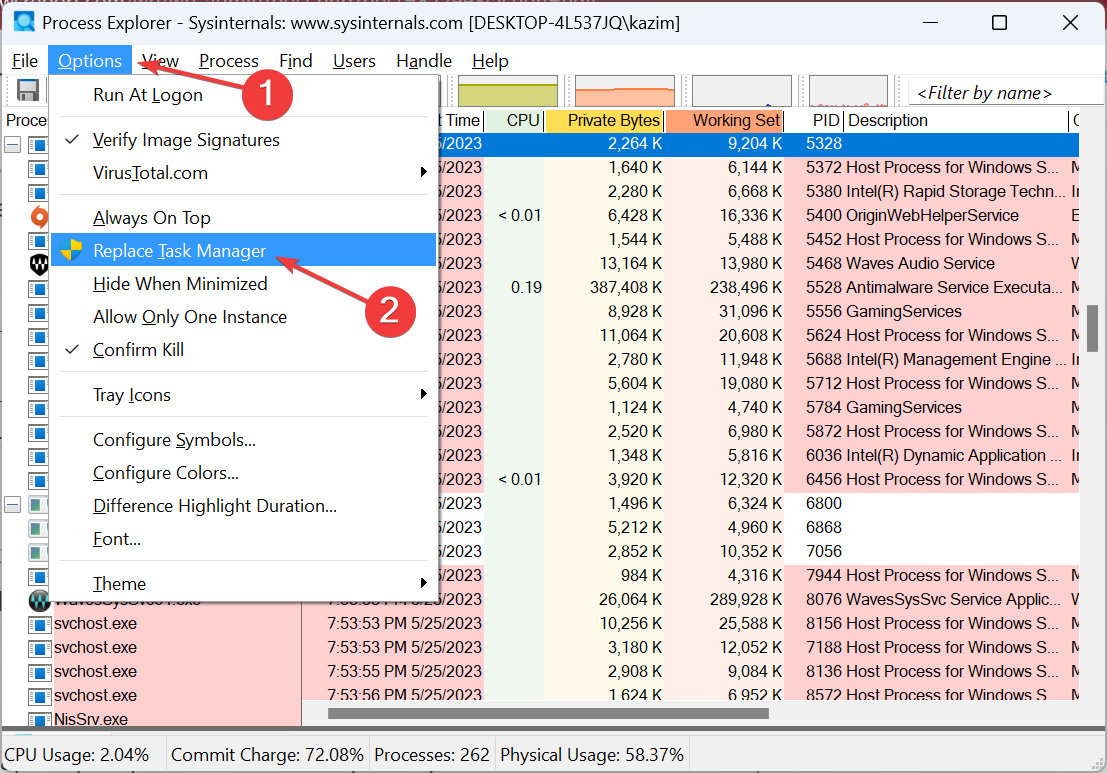This screenshot has height=773, width=1107.
Task: Click Processes: 262 status bar entry
Action: tap(432, 755)
